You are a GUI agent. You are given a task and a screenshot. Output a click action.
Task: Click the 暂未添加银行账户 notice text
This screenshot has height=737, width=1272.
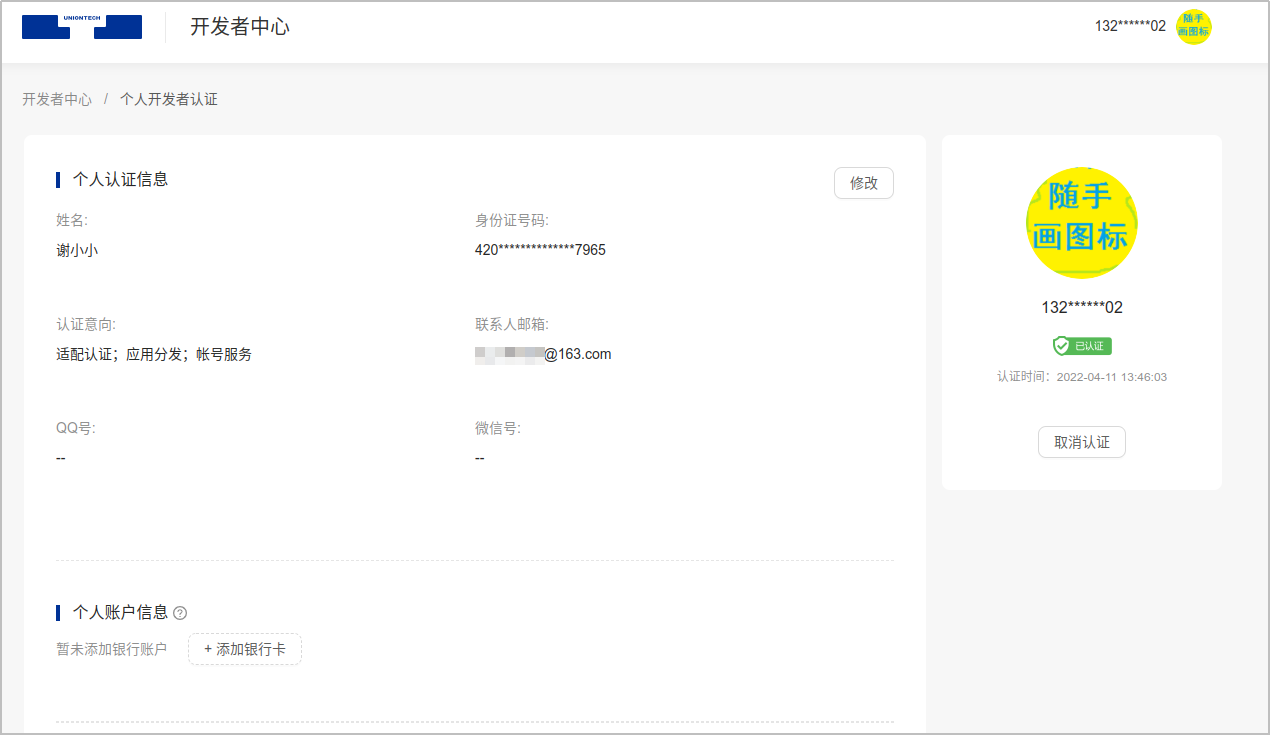(x=111, y=649)
